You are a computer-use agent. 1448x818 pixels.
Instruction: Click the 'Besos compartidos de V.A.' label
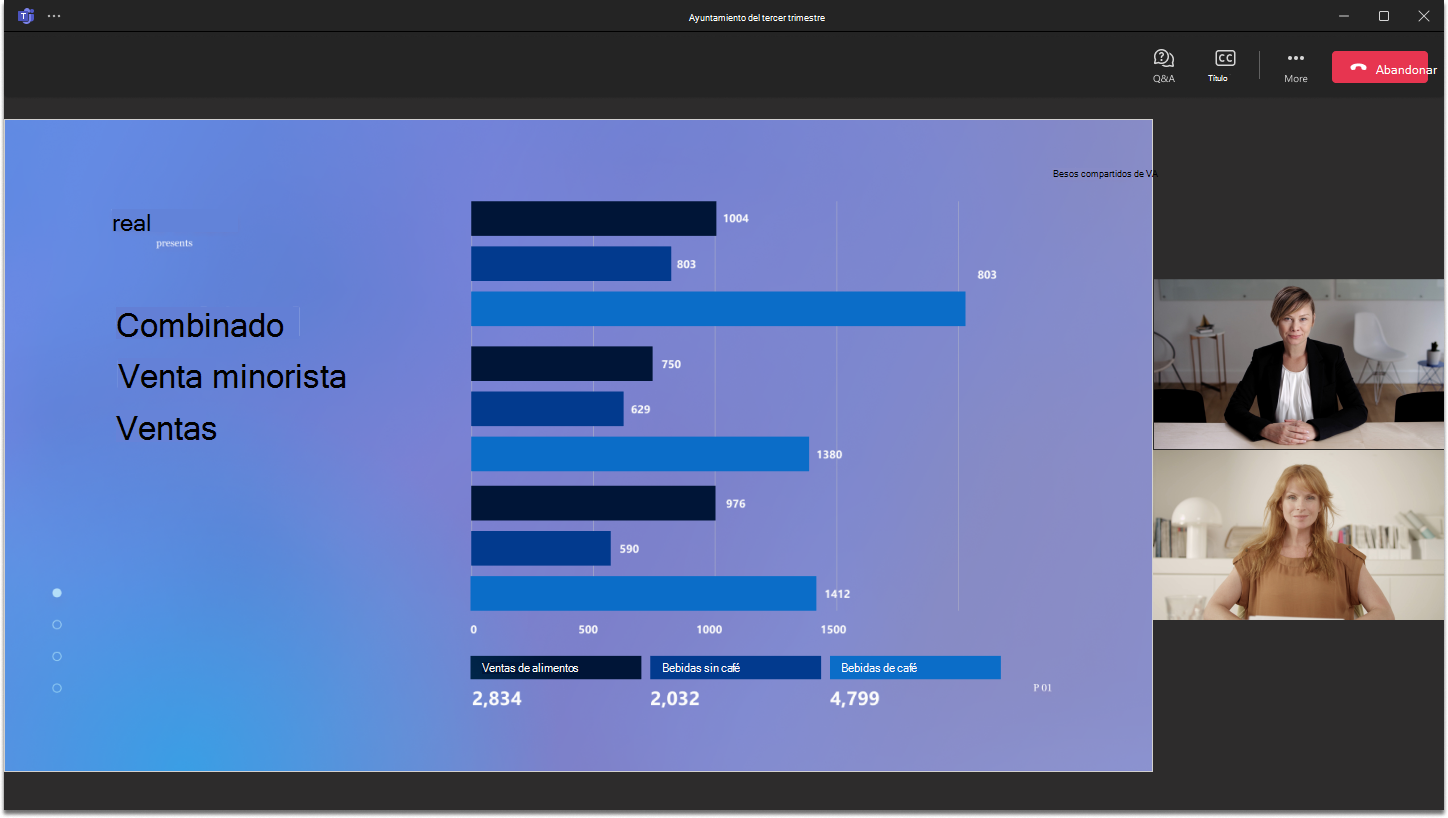click(x=1104, y=174)
